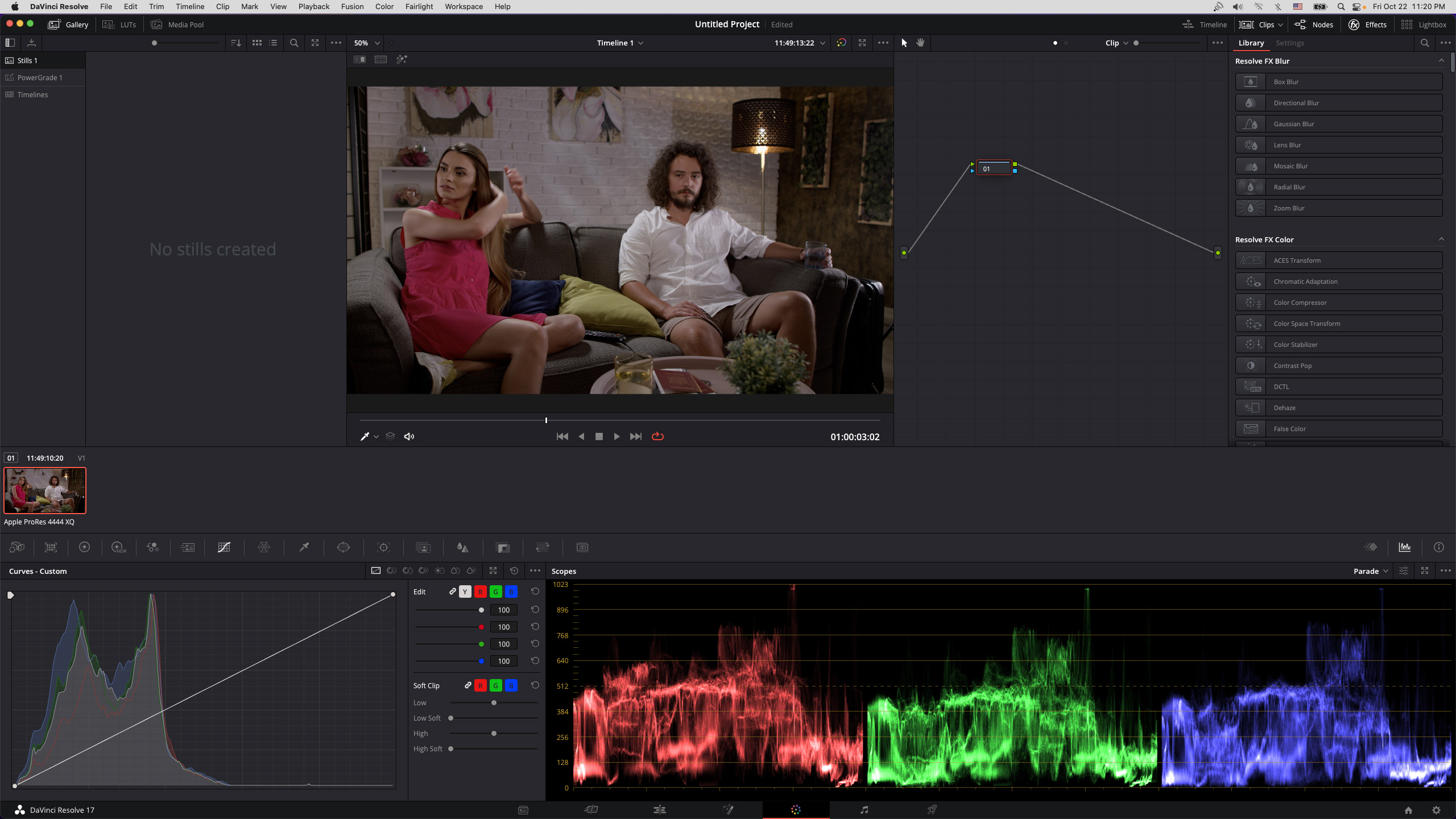Open the Blur palette
1456x819 pixels.
pyautogui.click(x=462, y=547)
